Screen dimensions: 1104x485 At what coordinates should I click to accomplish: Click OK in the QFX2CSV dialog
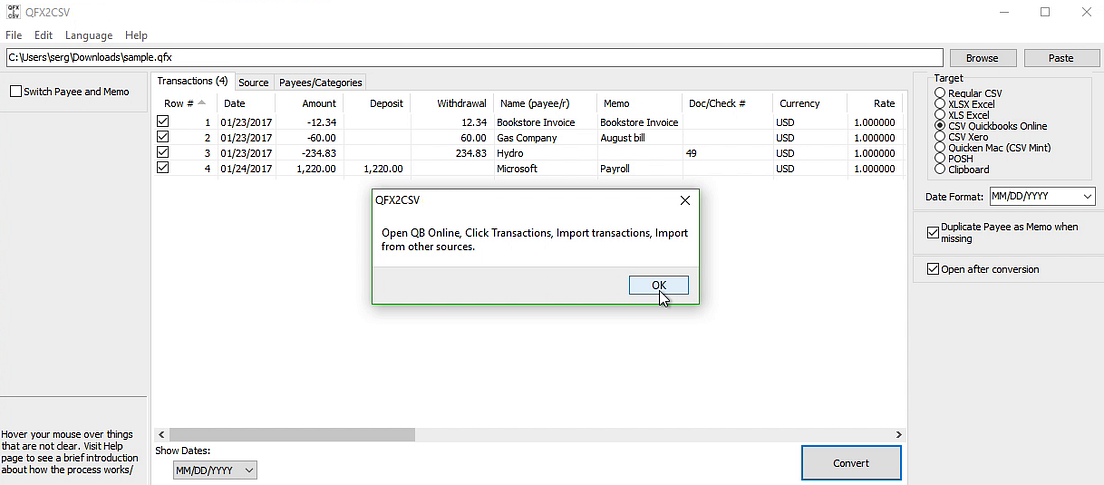[x=658, y=285]
